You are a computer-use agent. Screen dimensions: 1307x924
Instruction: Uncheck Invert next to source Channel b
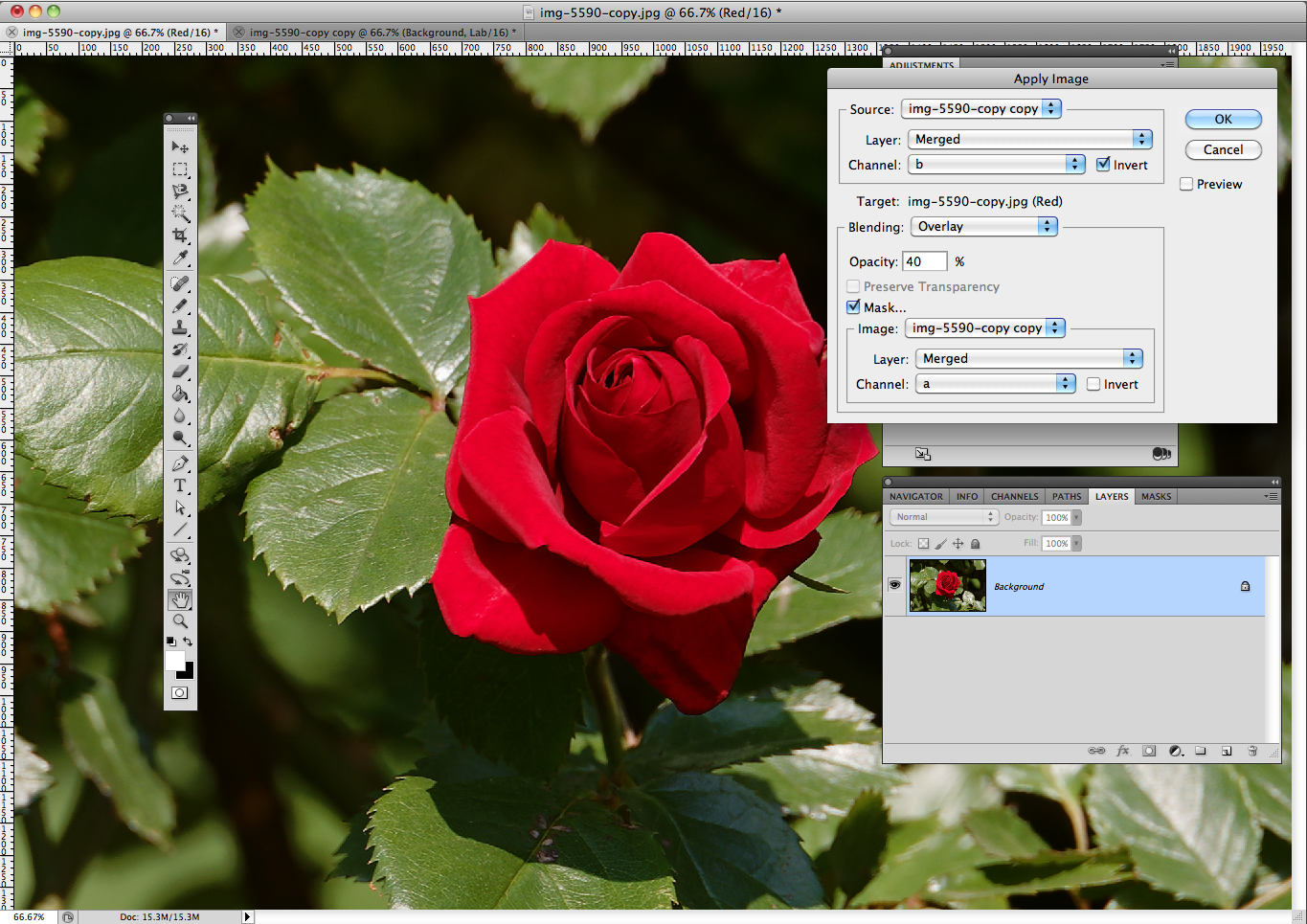(1103, 165)
